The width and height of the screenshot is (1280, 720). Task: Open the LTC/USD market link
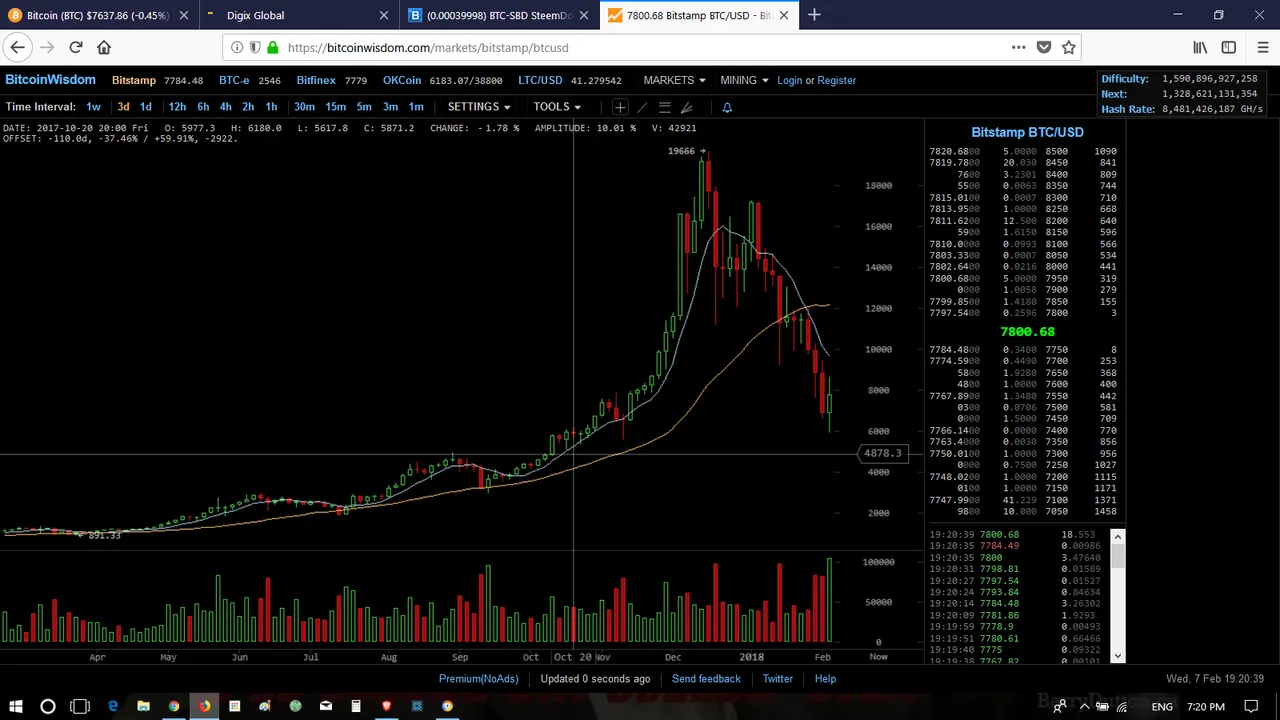pyautogui.click(x=540, y=80)
